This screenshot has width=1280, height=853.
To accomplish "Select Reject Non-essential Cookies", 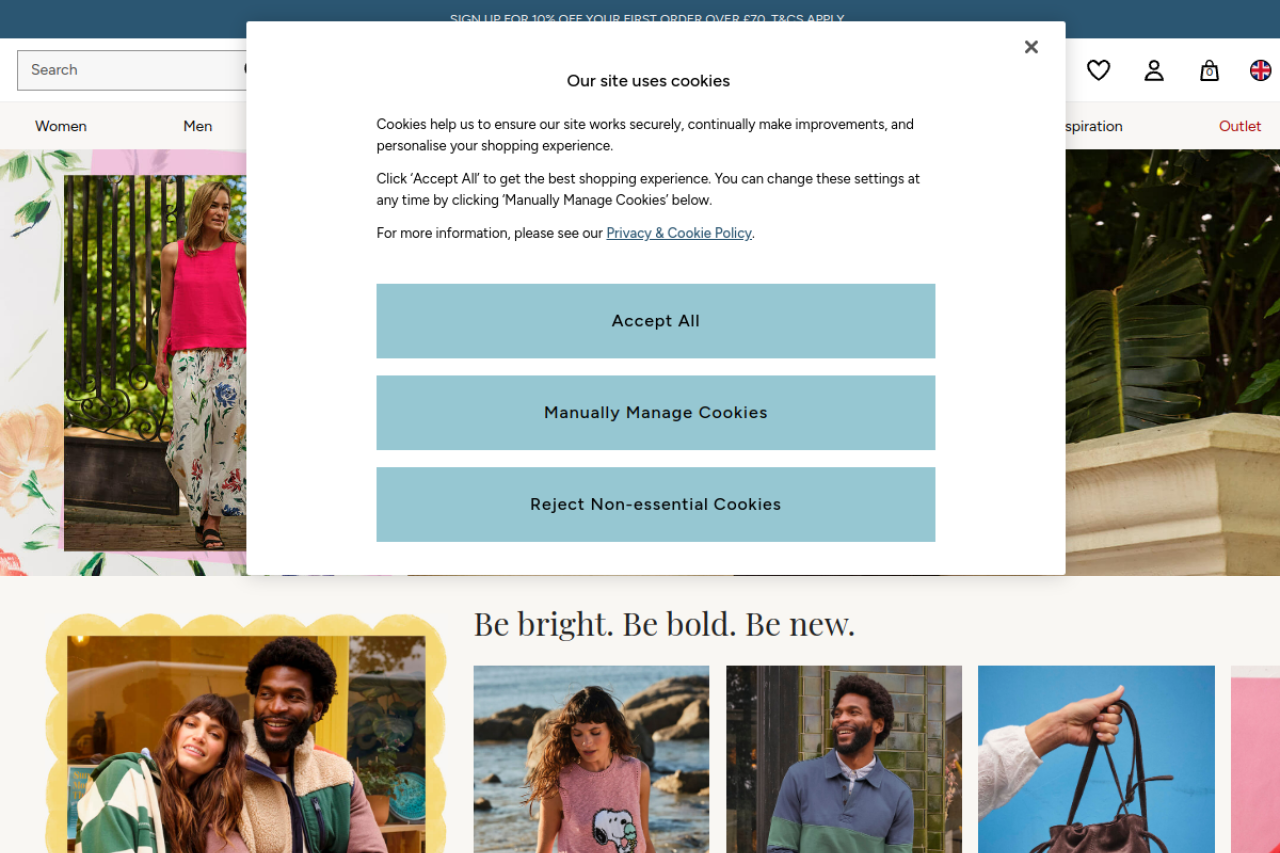I will [x=656, y=505].
